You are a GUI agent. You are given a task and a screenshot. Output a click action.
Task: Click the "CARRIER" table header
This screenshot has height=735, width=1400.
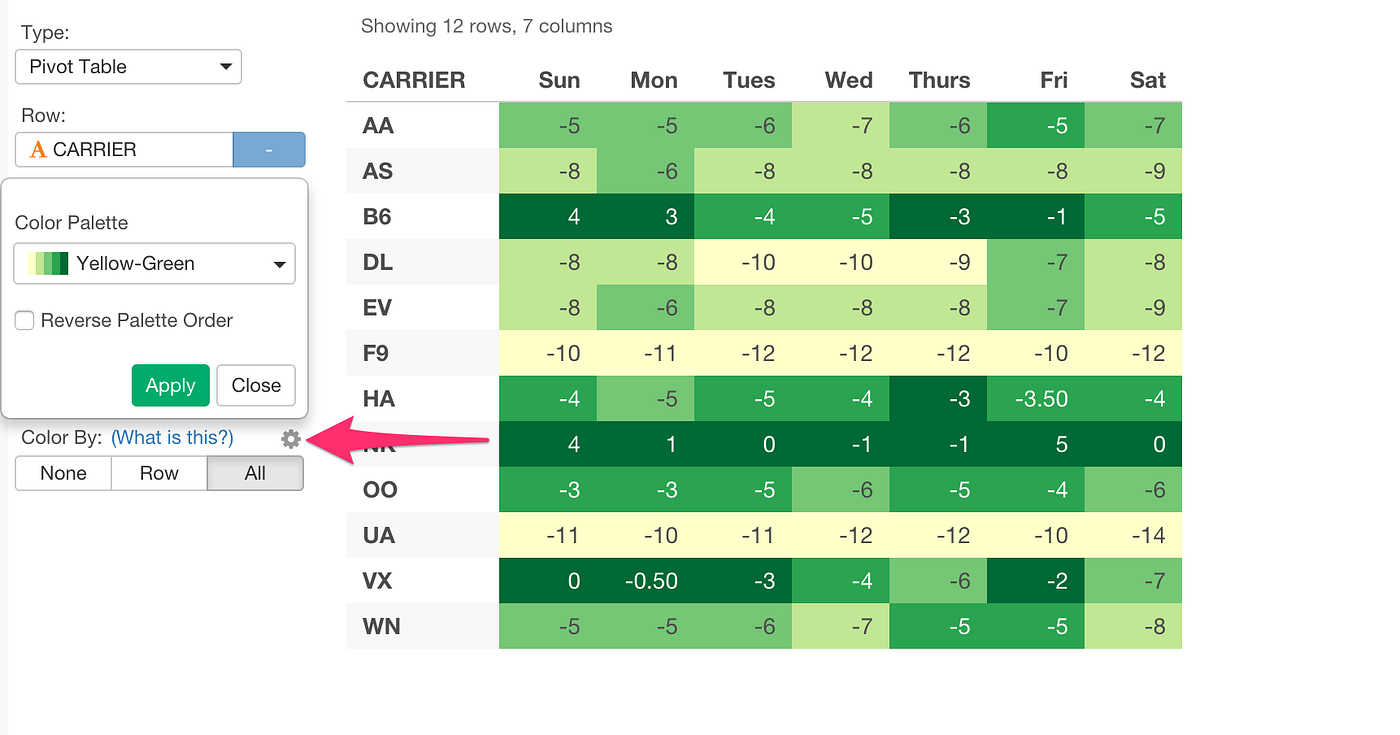(x=415, y=80)
